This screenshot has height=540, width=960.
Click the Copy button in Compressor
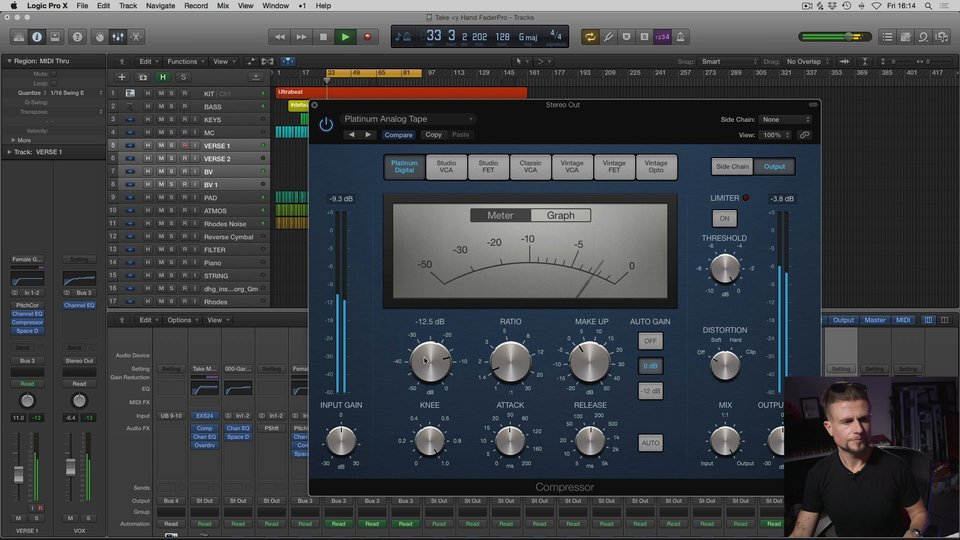[x=433, y=135]
